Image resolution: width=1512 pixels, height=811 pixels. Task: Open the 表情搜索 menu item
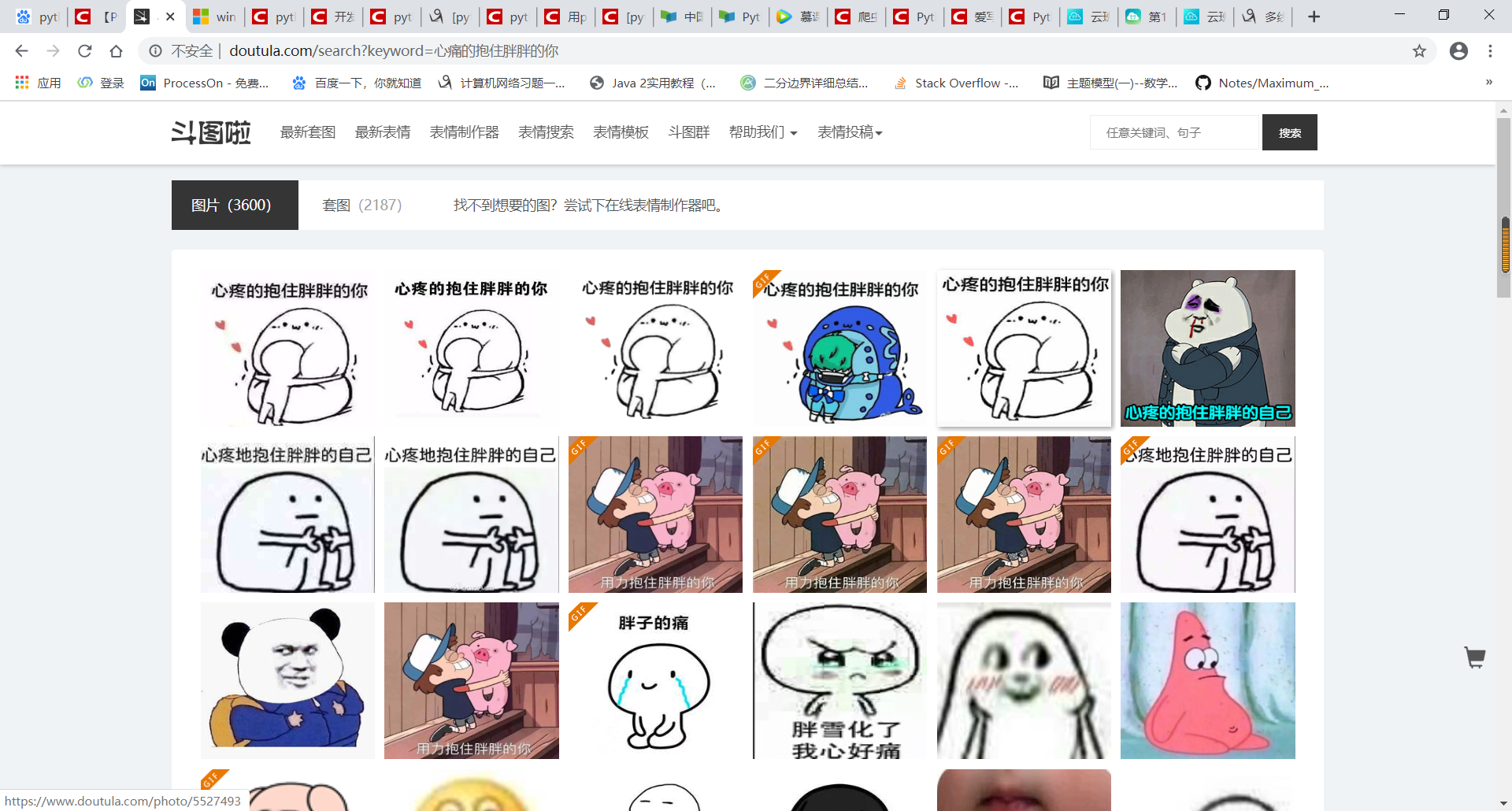click(x=546, y=132)
